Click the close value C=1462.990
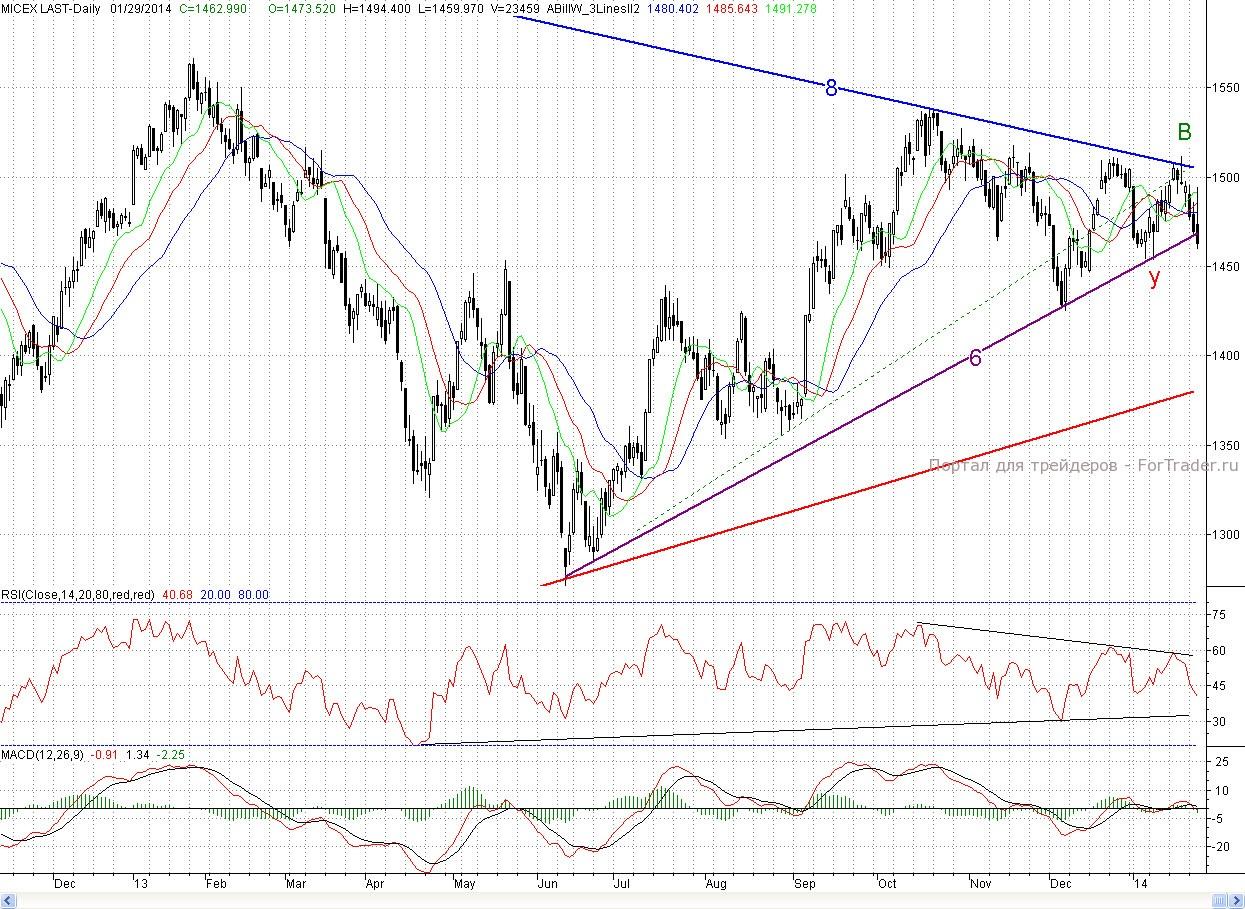This screenshot has height=909, width=1245. [x=212, y=7]
